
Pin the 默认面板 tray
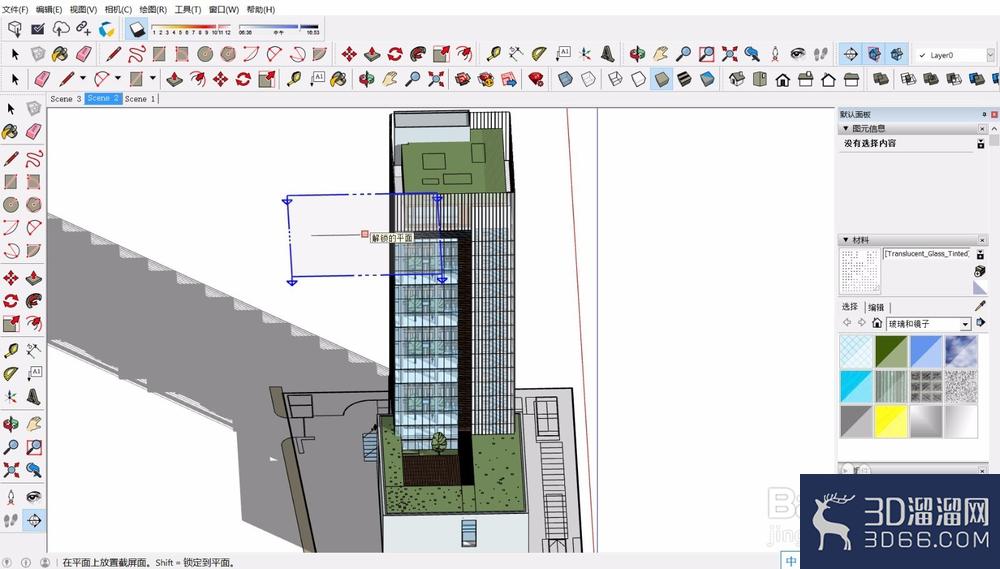tap(984, 115)
